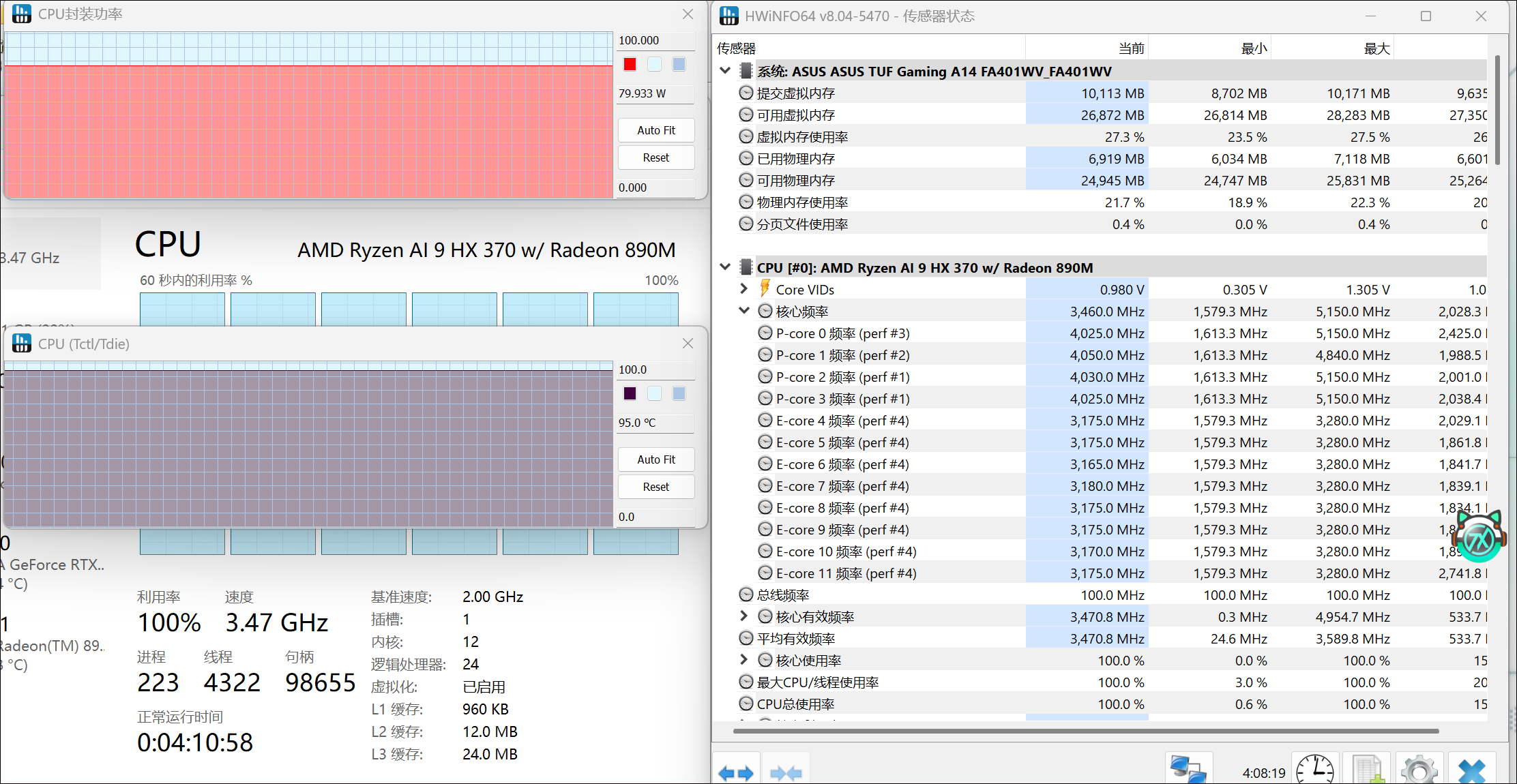
Task: Collapse the CPU [#0] AMD Ryzen sensor group
Action: pos(725,267)
